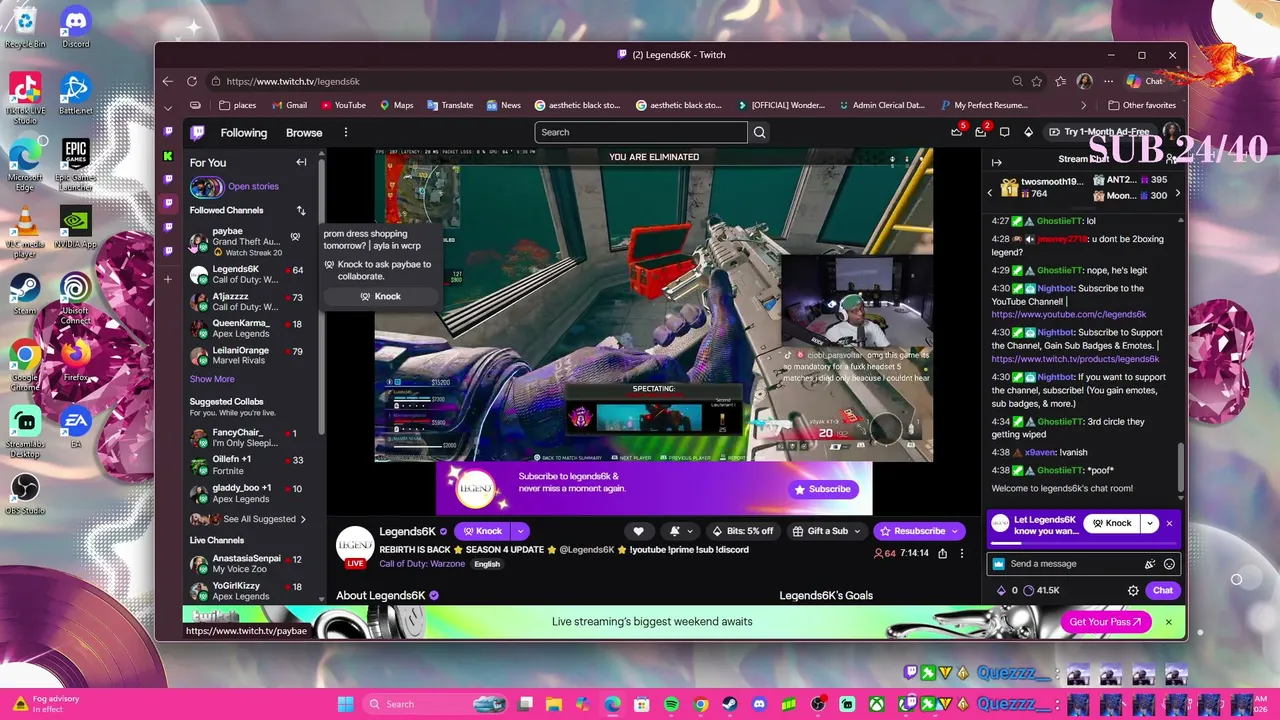Open Legends6K profile avatar under stream
Screen dimensions: 1280x720
(x=355, y=545)
